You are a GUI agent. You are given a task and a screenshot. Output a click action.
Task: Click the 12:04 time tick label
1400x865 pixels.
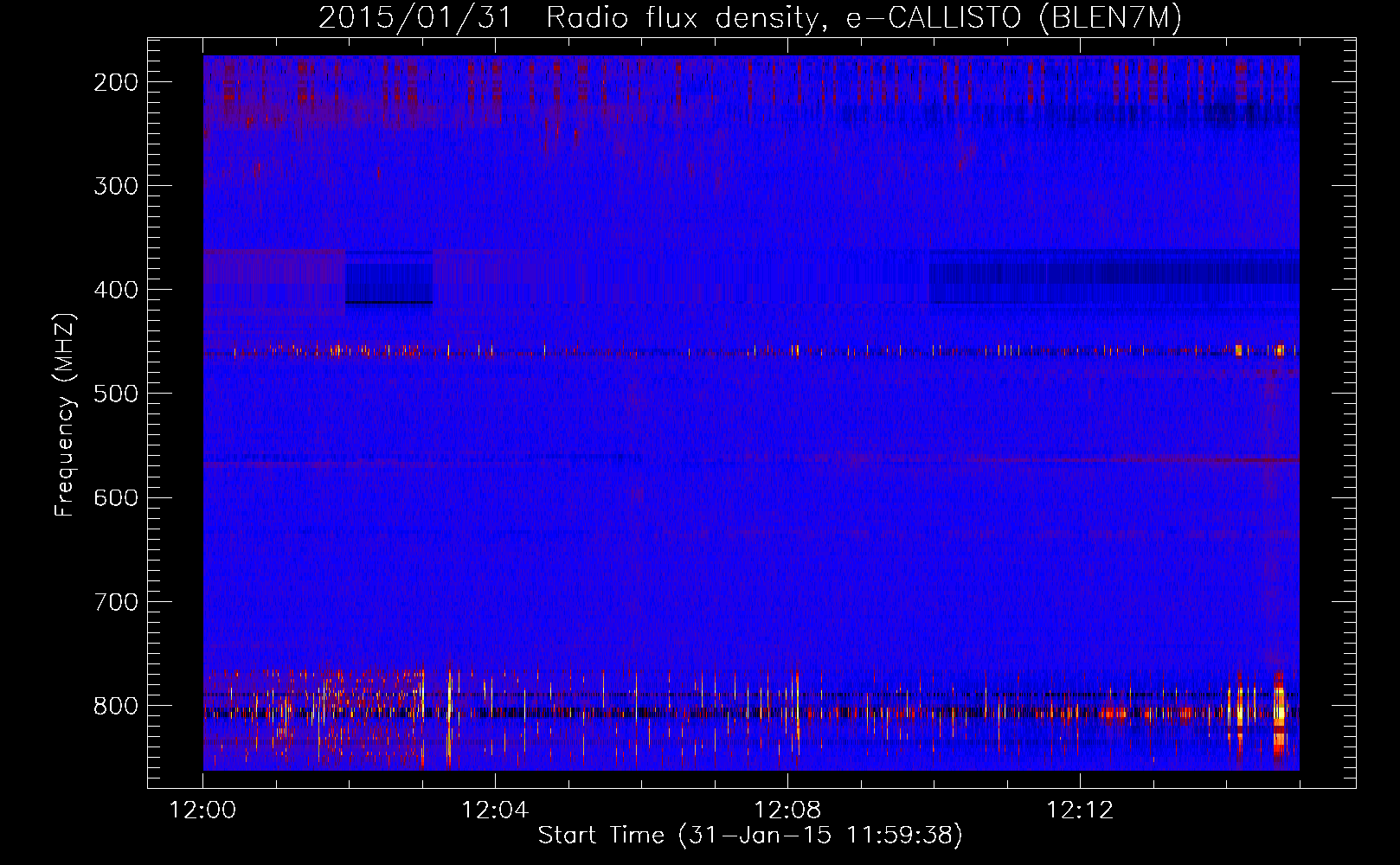[x=495, y=811]
